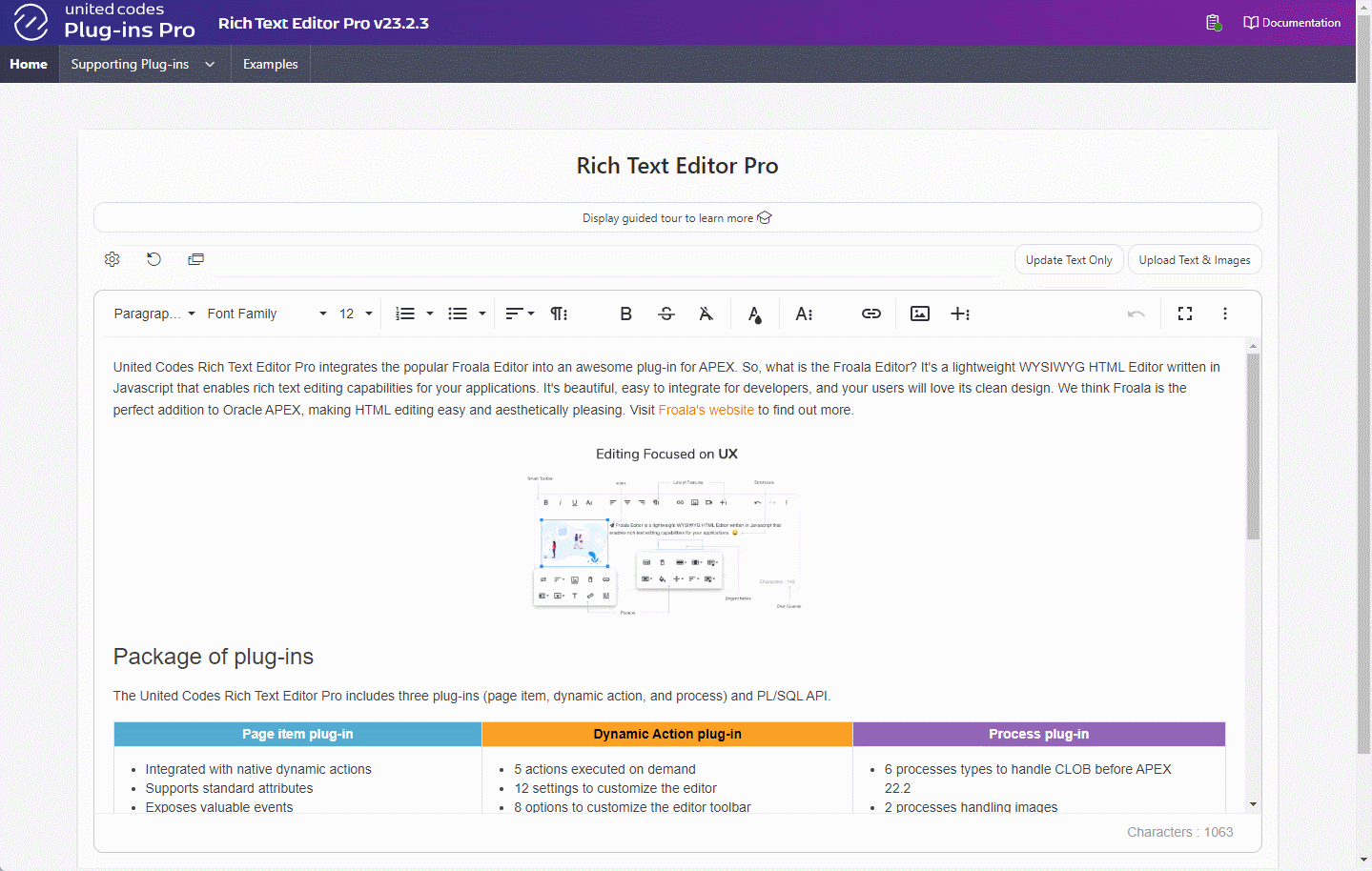Open the Paragraph format dropdown
The width and height of the screenshot is (1372, 871).
tap(154, 314)
